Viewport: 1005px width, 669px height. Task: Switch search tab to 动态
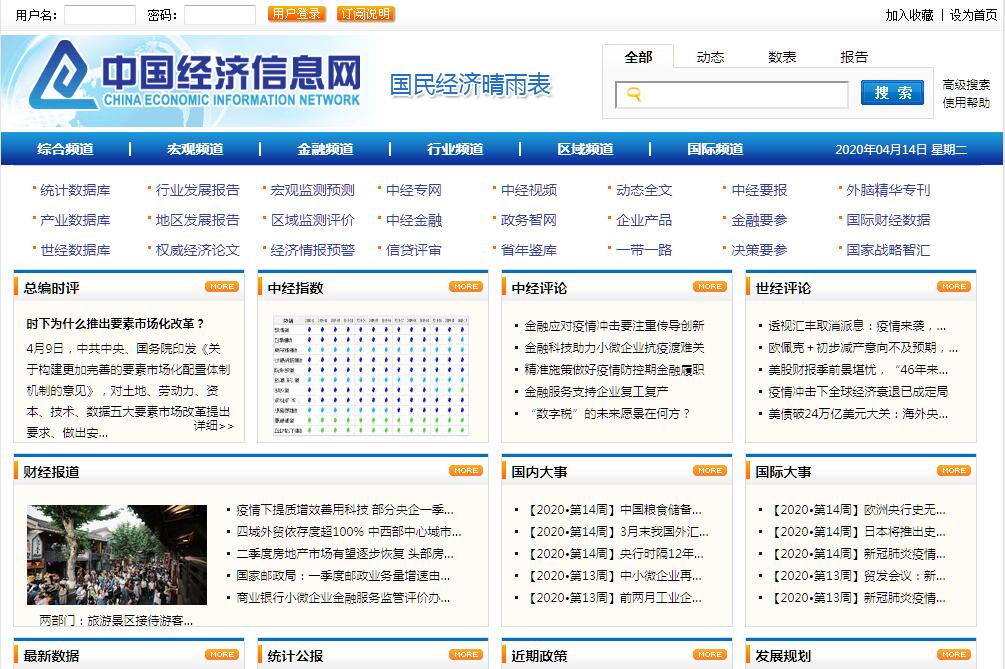pos(710,57)
